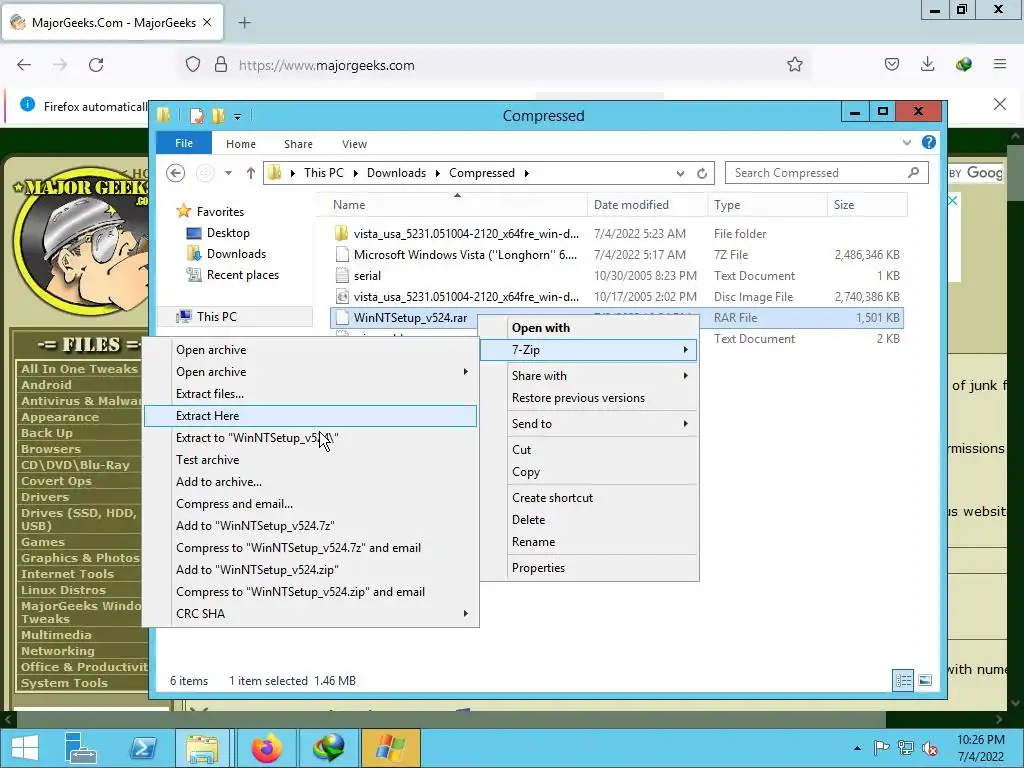Choose Add to "WinNTSetup_v524.7z"
1024x768 pixels.
click(x=310, y=526)
